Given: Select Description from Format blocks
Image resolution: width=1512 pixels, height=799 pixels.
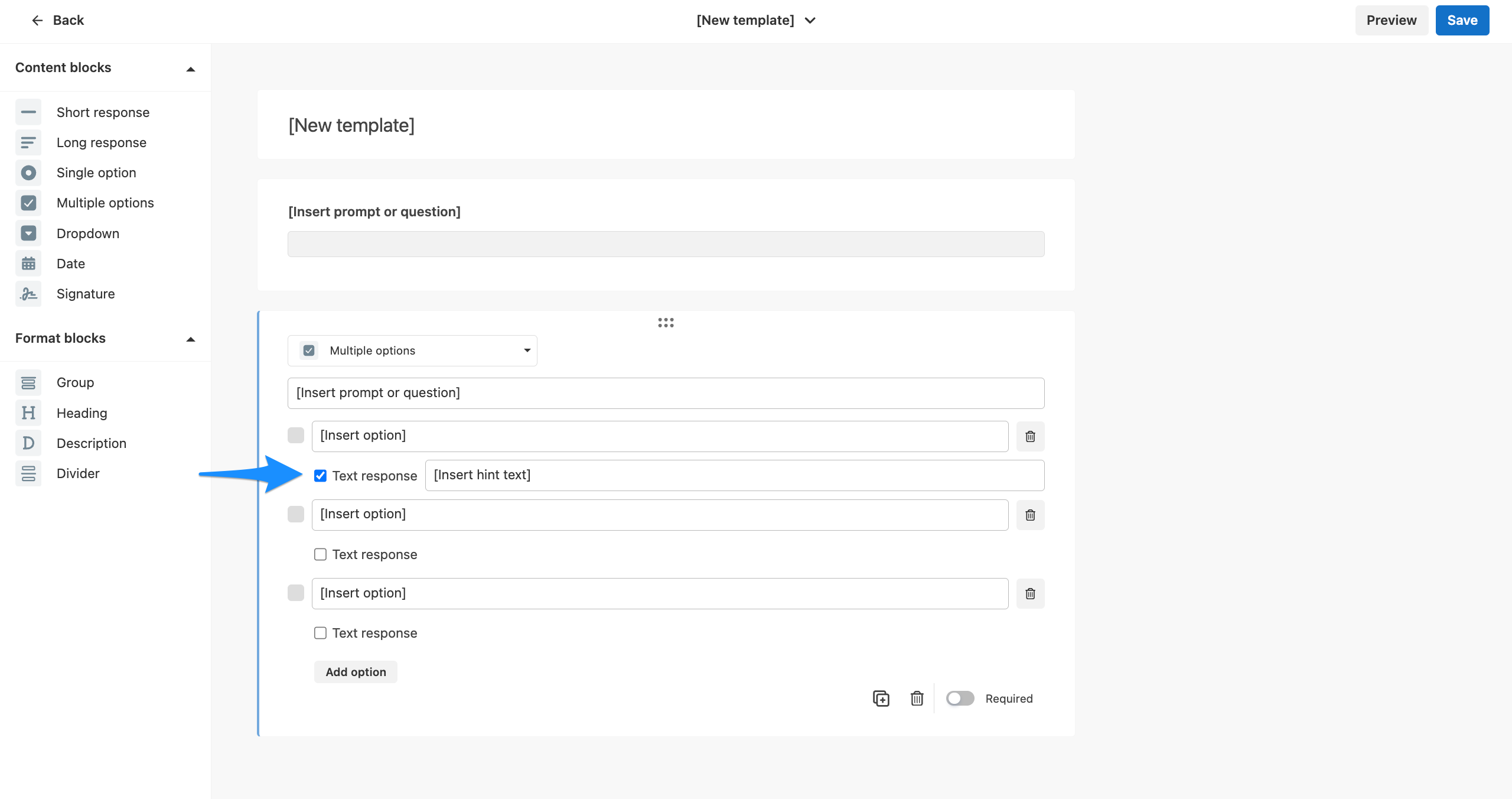Looking at the screenshot, I should click(92, 443).
